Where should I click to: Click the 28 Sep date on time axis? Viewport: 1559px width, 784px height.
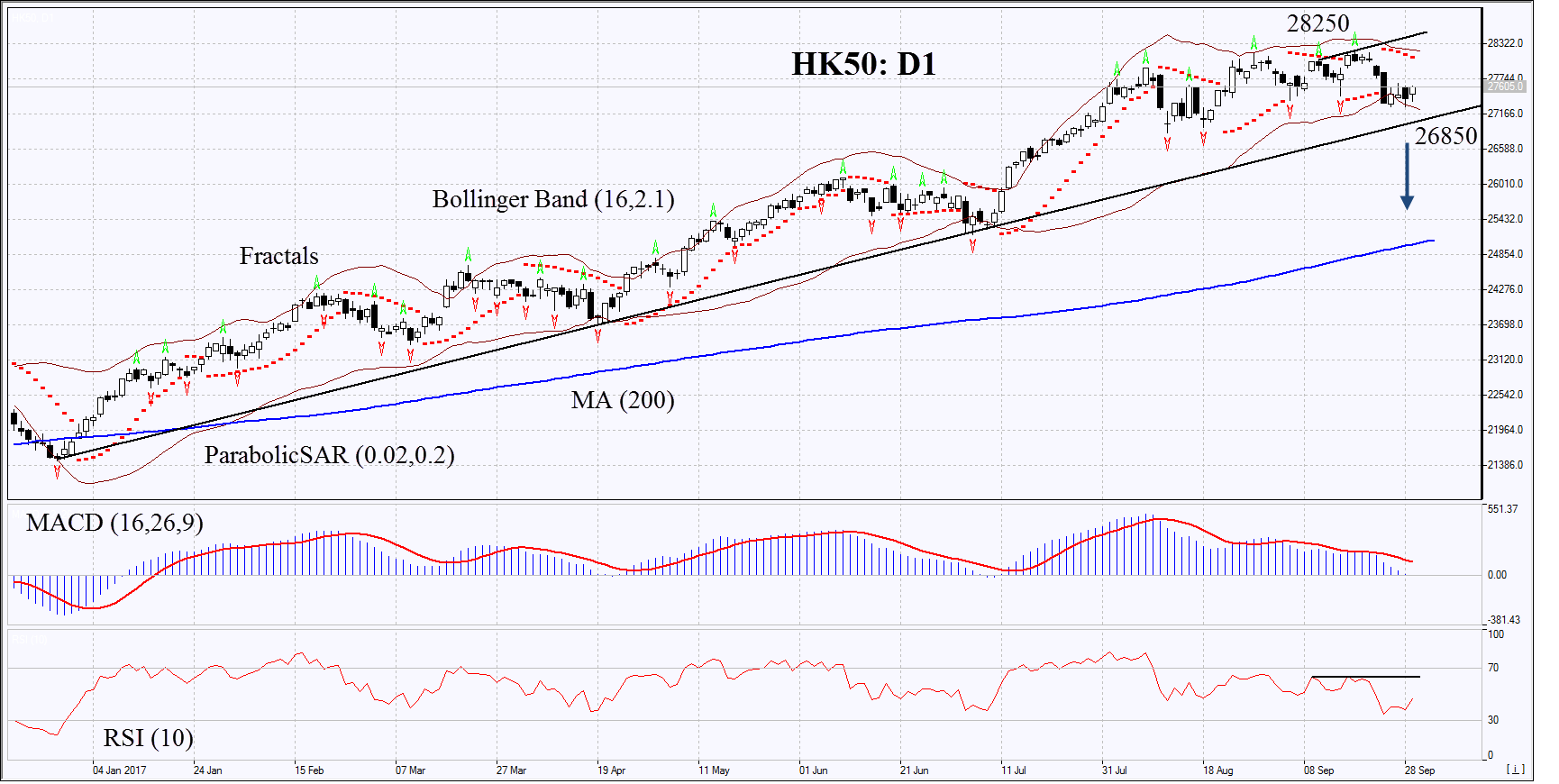1419,770
